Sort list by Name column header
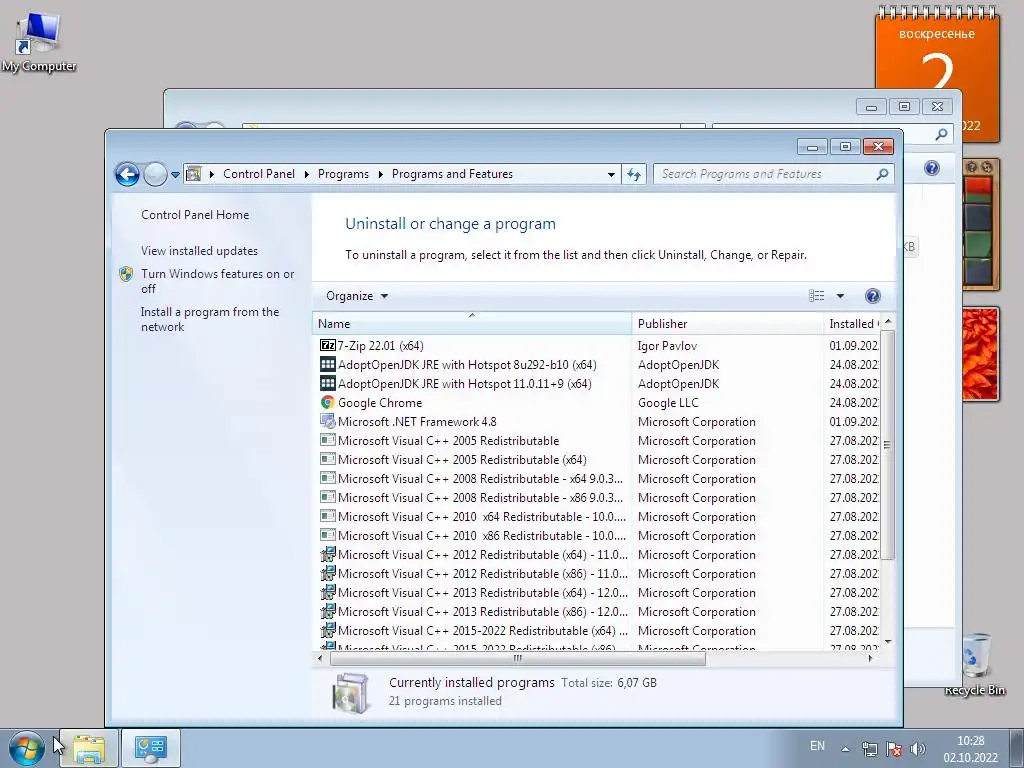The width and height of the screenshot is (1024, 768). click(472, 323)
